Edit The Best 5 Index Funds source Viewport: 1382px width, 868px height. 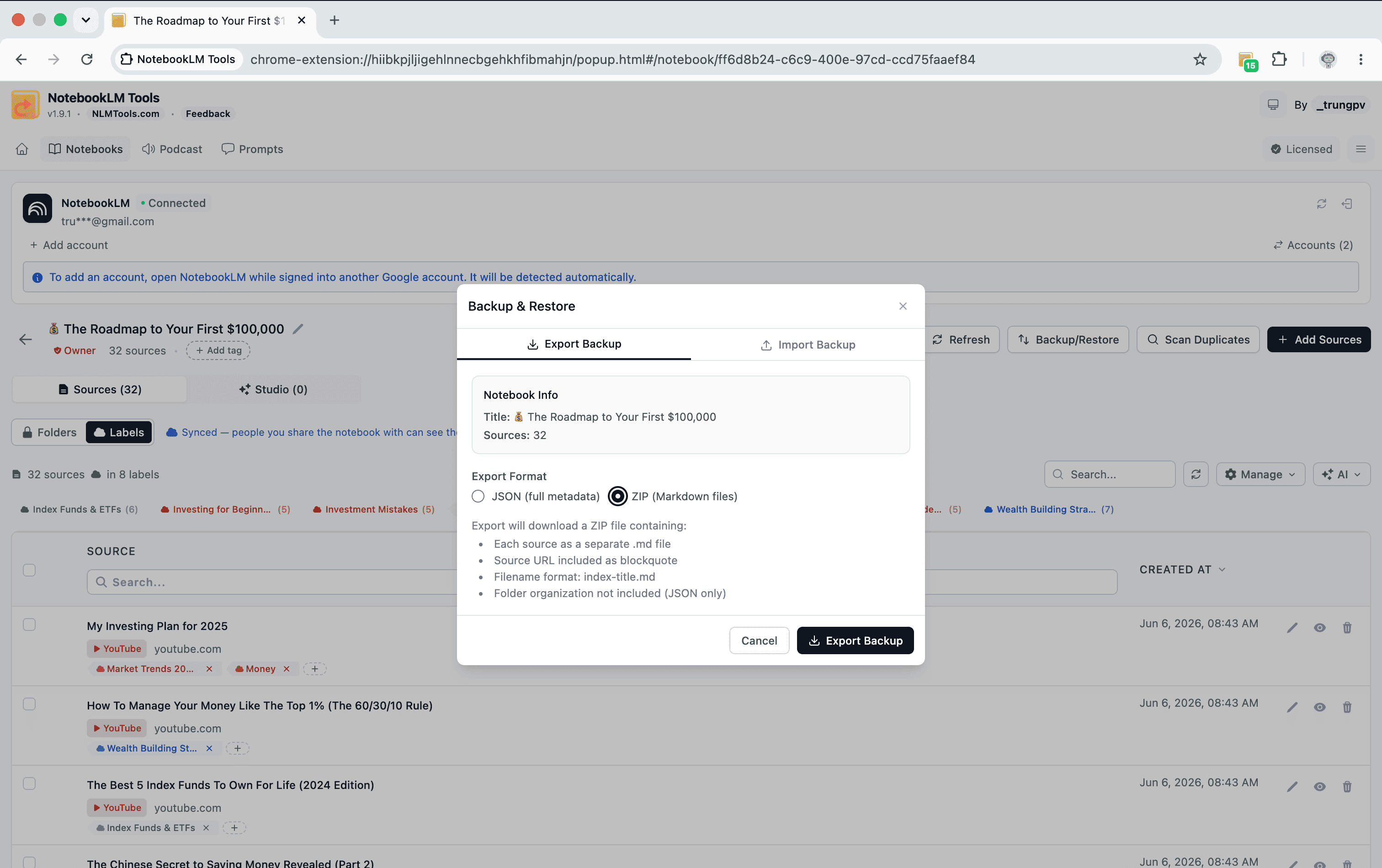[1292, 787]
